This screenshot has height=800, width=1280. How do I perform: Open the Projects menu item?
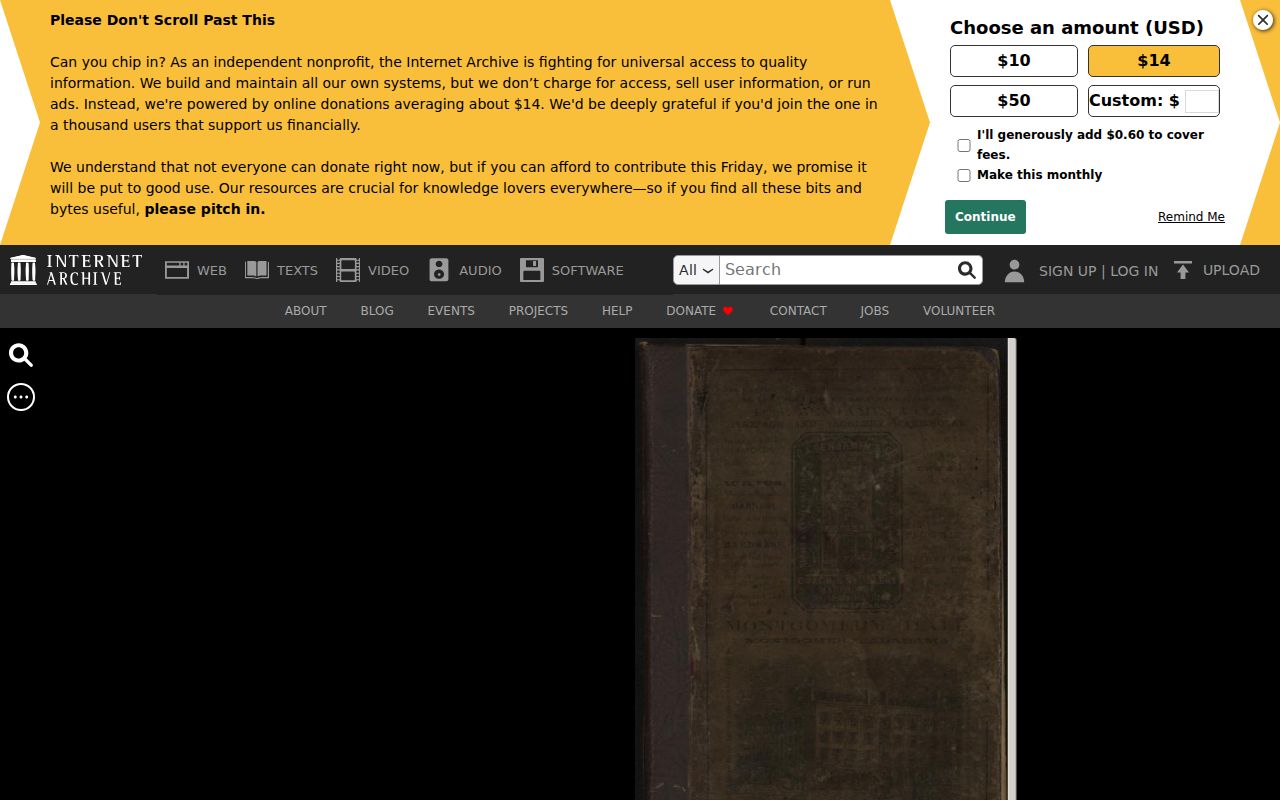(x=538, y=311)
